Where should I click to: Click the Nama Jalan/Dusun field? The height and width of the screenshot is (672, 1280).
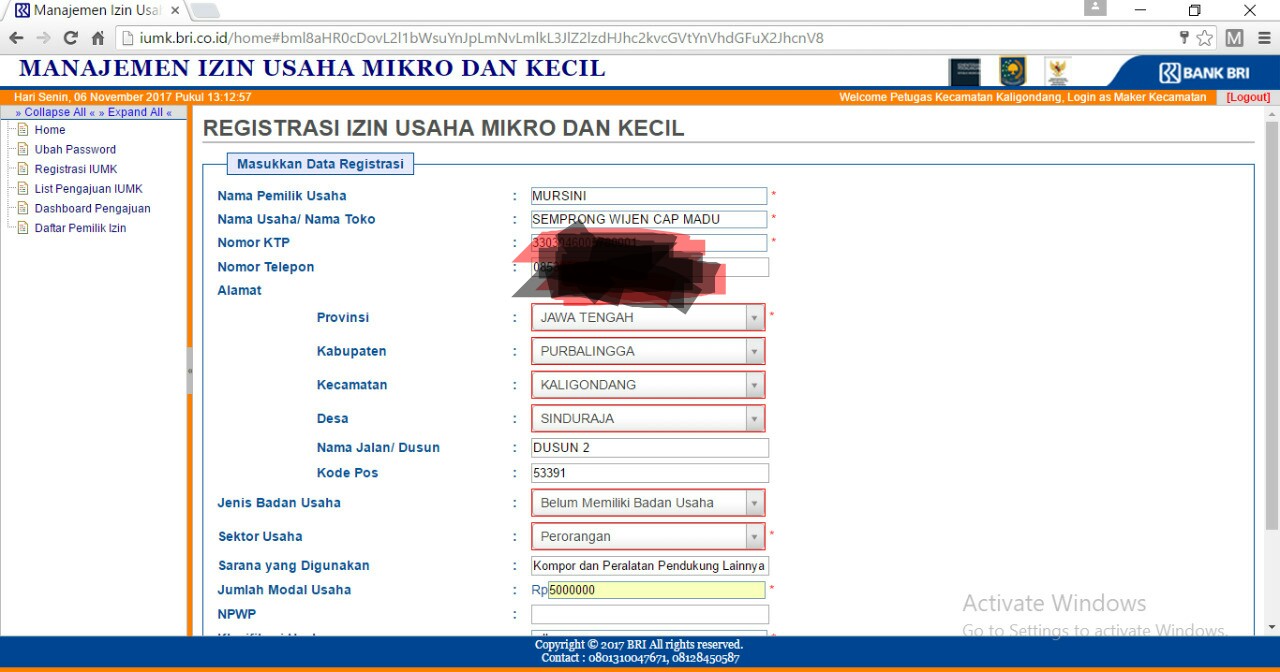pyautogui.click(x=650, y=448)
